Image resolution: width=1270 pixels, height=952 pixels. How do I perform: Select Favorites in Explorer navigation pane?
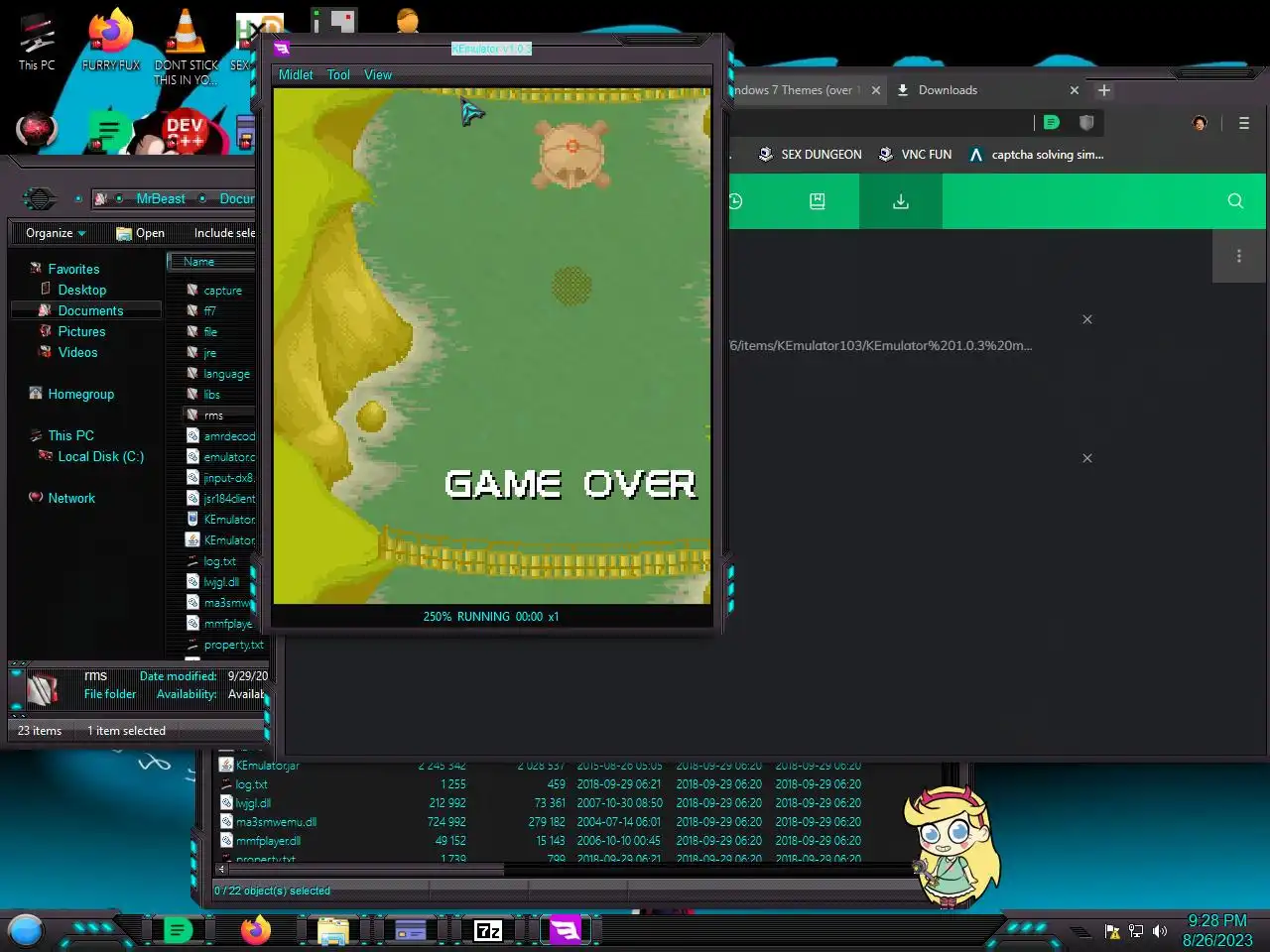click(73, 269)
